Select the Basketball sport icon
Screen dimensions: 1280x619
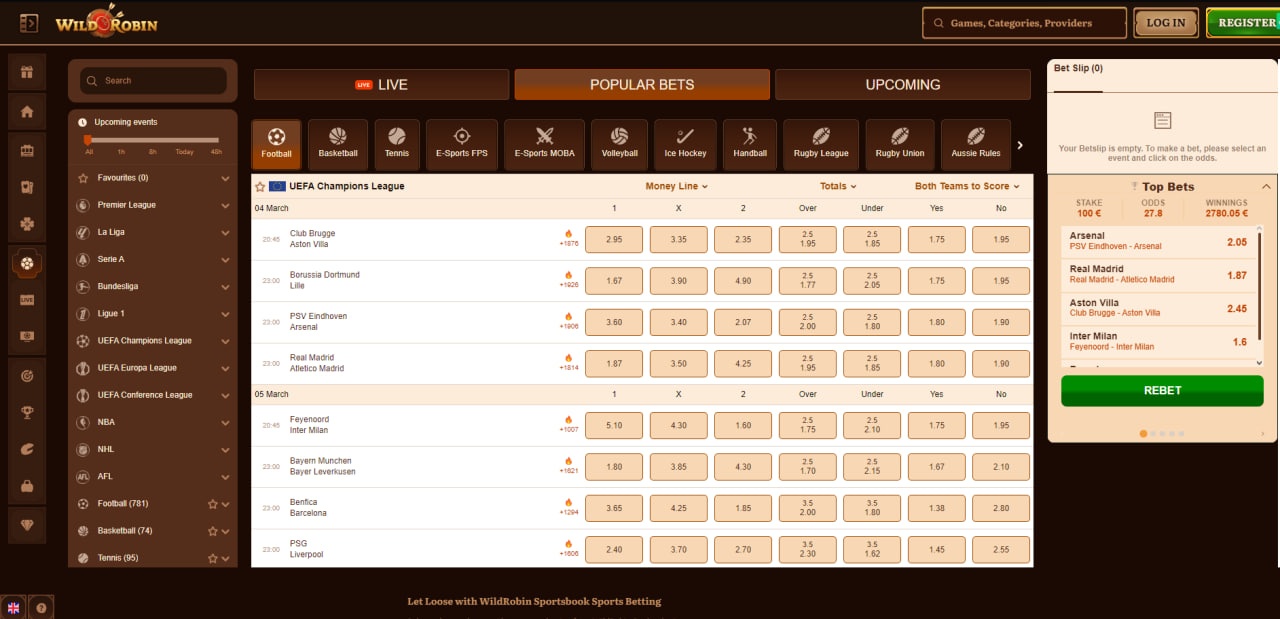[338, 145]
